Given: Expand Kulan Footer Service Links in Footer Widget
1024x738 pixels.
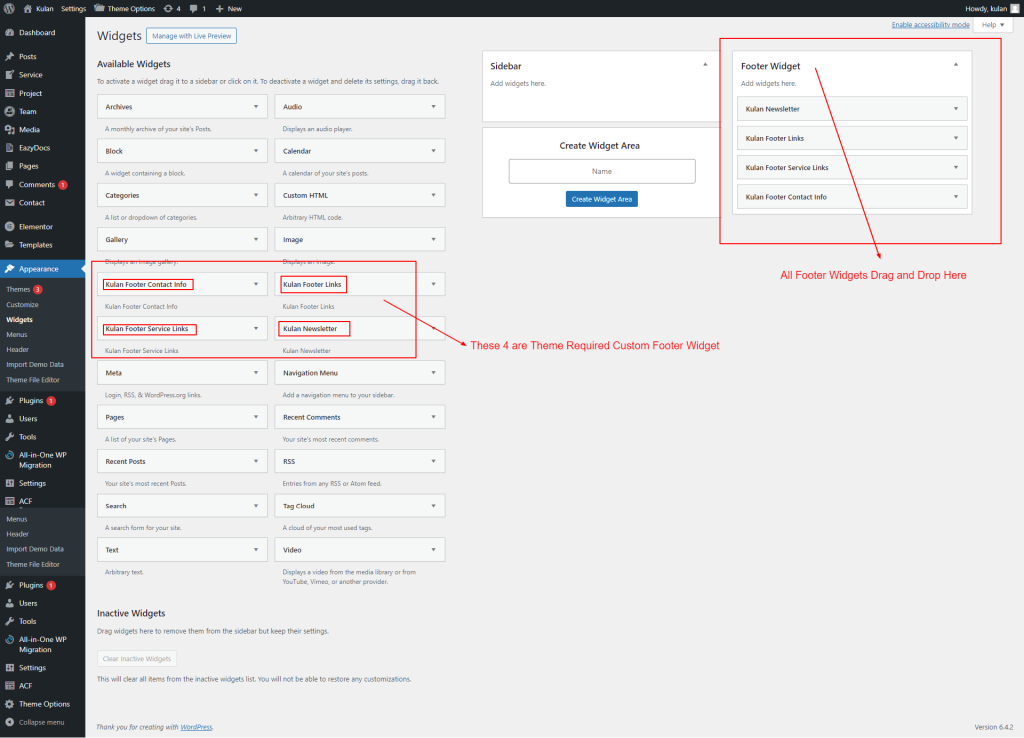Looking at the screenshot, I should pyautogui.click(x=956, y=167).
